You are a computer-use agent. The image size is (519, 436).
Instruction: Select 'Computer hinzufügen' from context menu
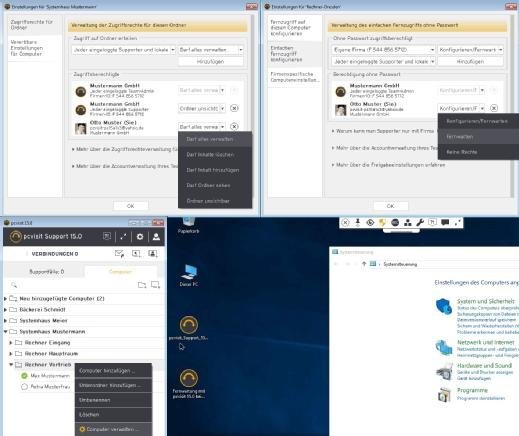pos(113,371)
